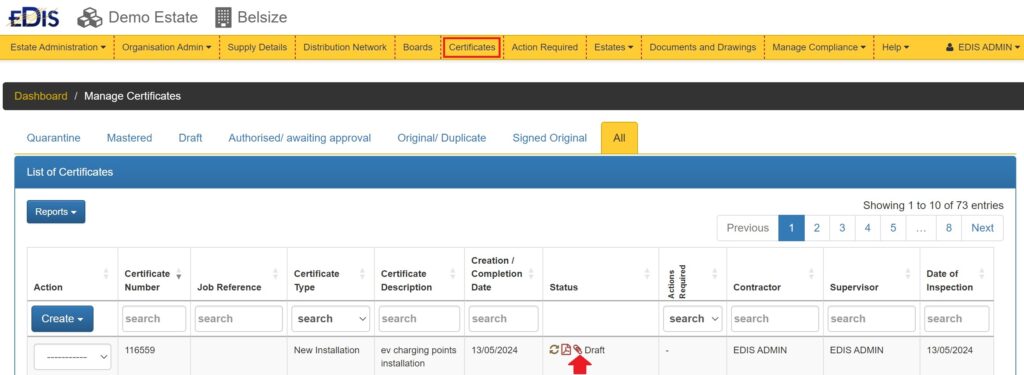Click the paperclip attachment icon beside Draft

click(577, 350)
